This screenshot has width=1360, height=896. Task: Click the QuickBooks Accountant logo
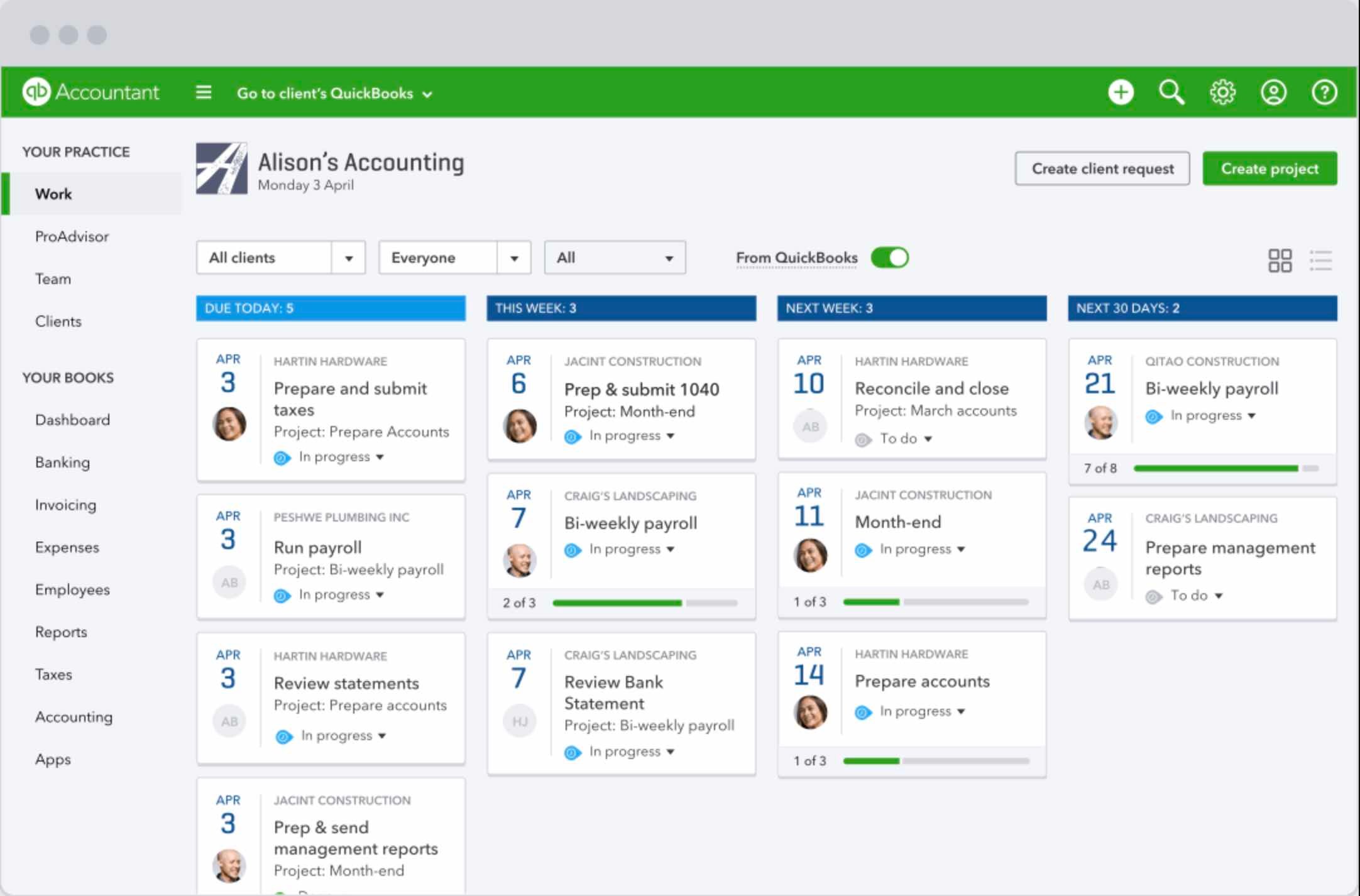tap(92, 91)
